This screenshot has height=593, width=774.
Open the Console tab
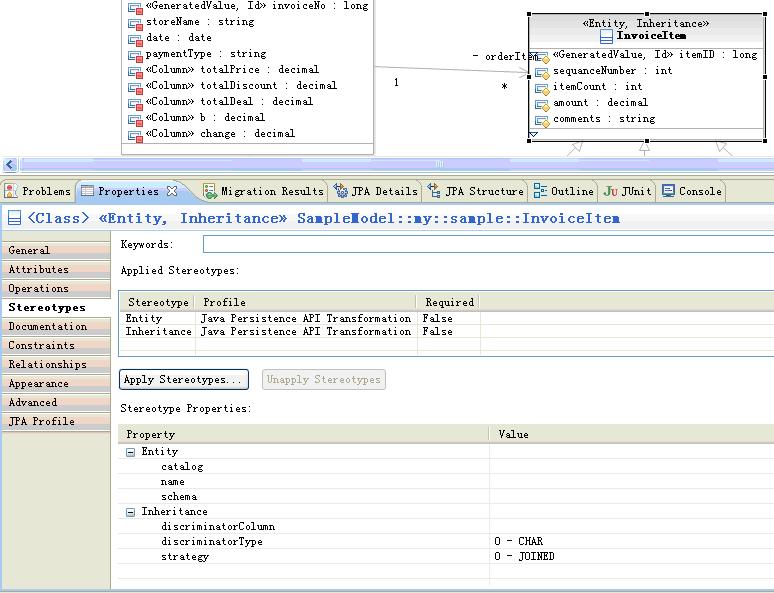click(692, 191)
